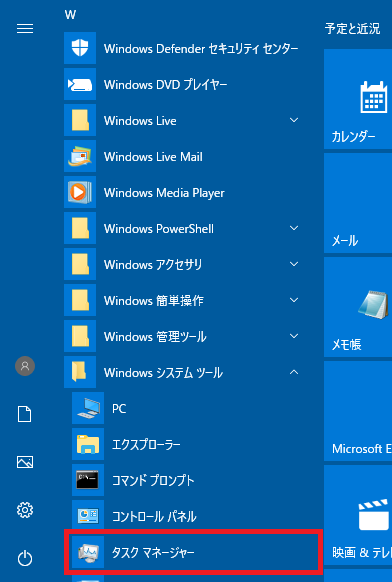Click the Windows アクセサリ label
392x582 pixels.
coord(153,265)
